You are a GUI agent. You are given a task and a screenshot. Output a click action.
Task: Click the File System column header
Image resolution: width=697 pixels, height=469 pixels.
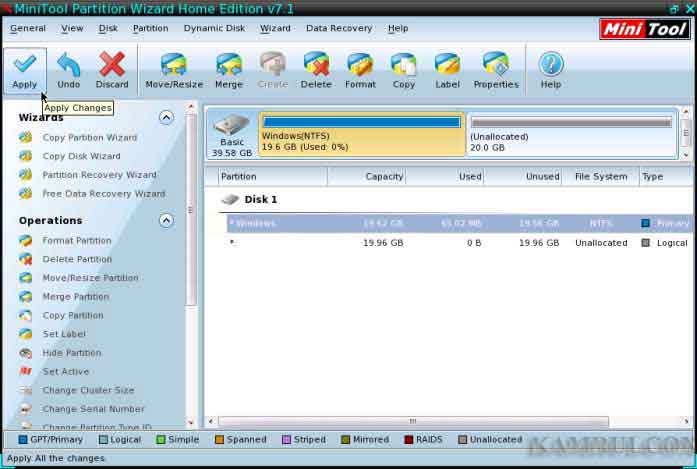(x=601, y=176)
